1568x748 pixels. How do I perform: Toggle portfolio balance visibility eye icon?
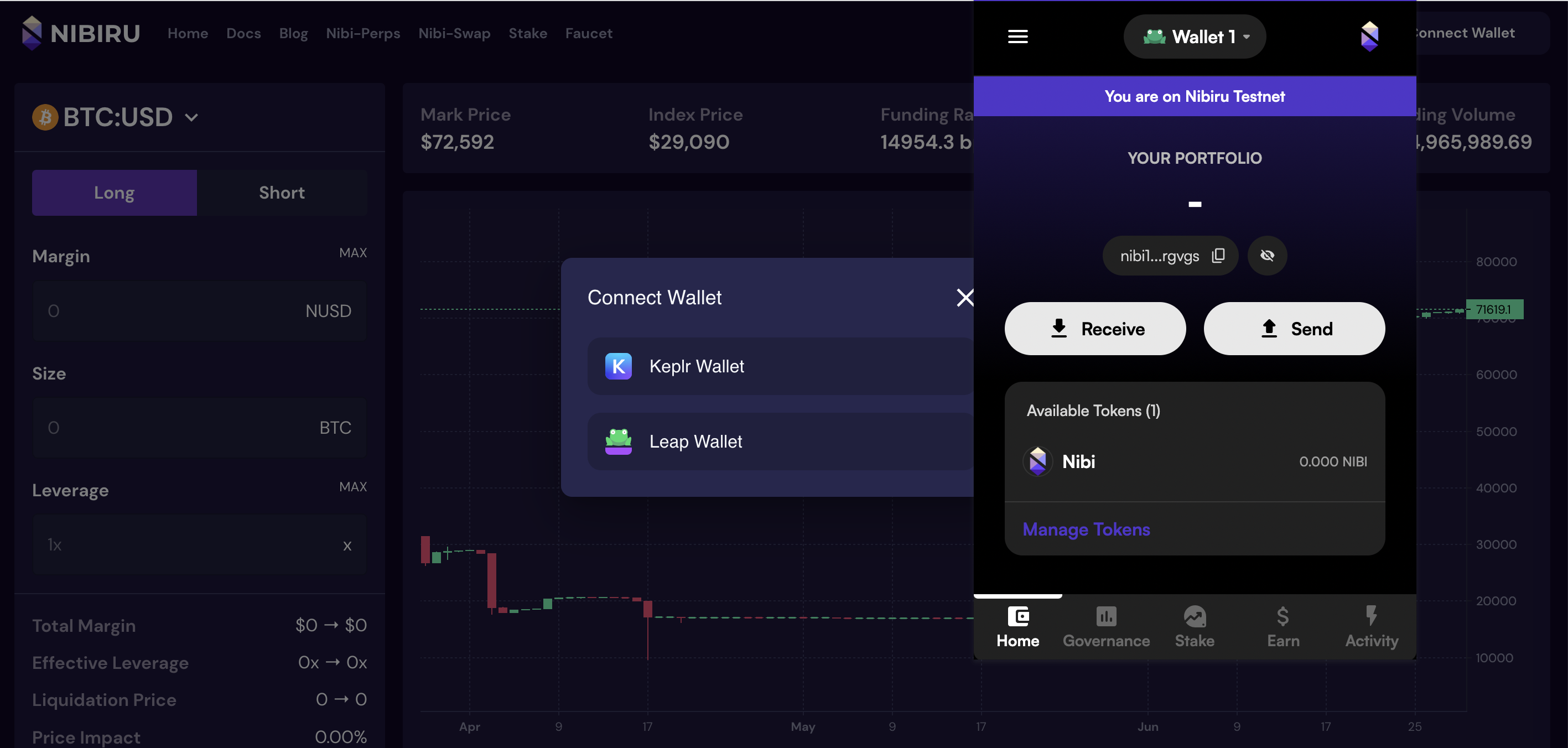[1268, 256]
